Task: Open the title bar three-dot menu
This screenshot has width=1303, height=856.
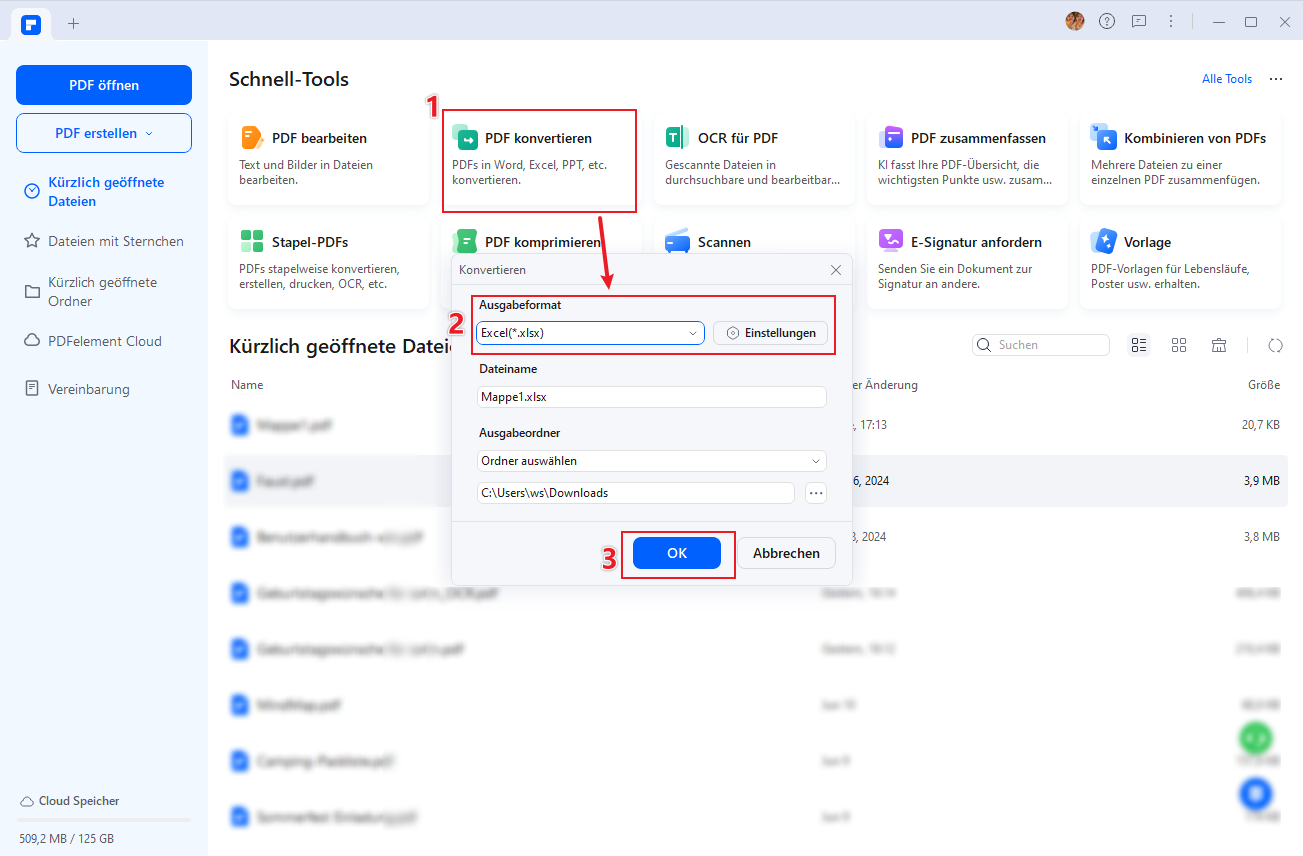Action: point(1171,21)
